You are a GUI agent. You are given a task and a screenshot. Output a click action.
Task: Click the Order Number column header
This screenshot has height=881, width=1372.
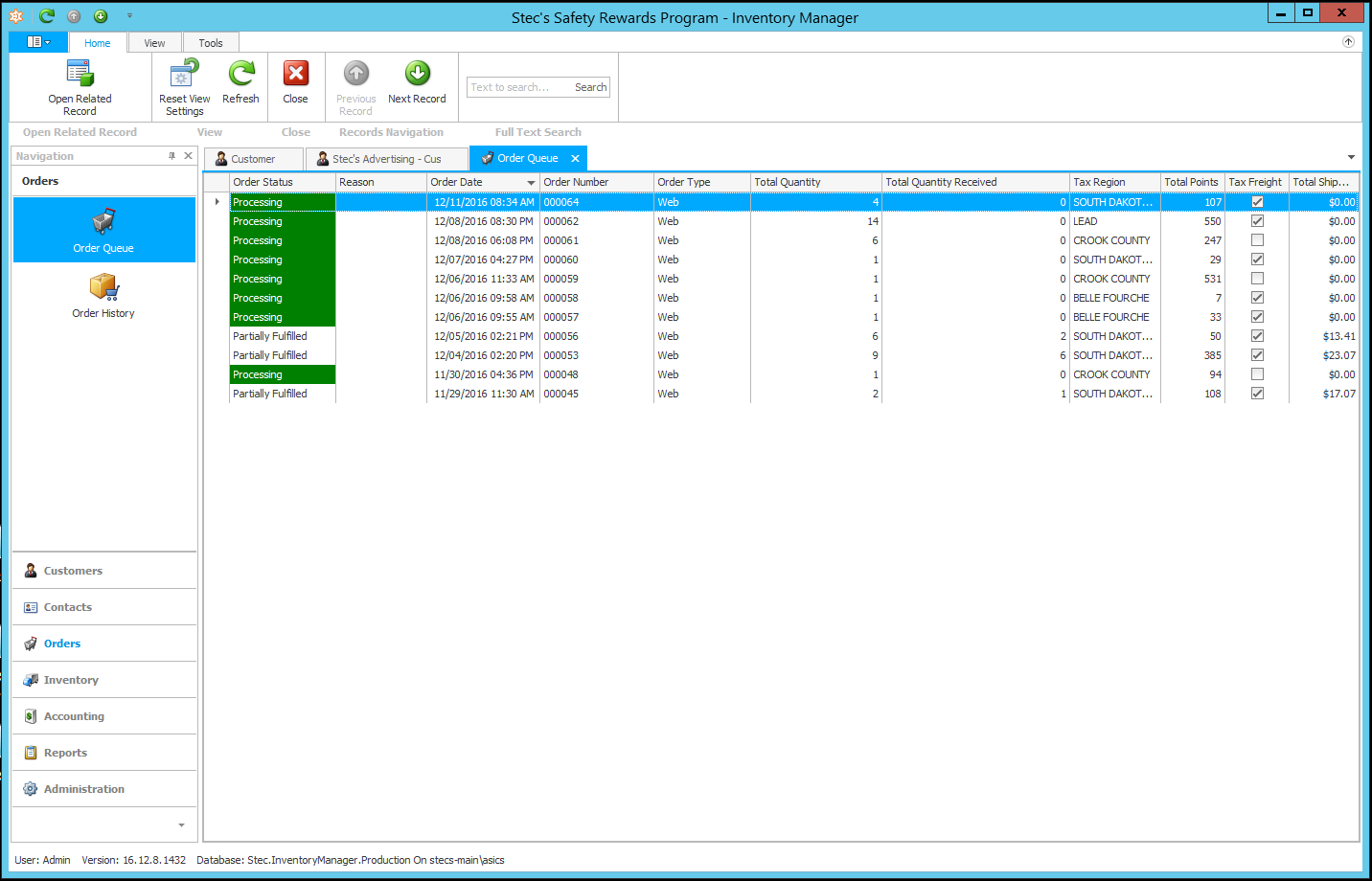click(x=597, y=182)
